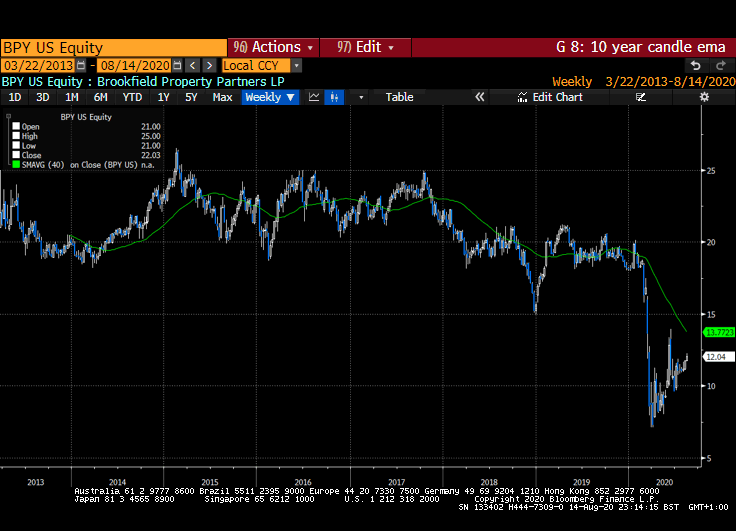The height and width of the screenshot is (531, 736).
Task: Click the green SMAVG color swatch
Action: [x=17, y=165]
